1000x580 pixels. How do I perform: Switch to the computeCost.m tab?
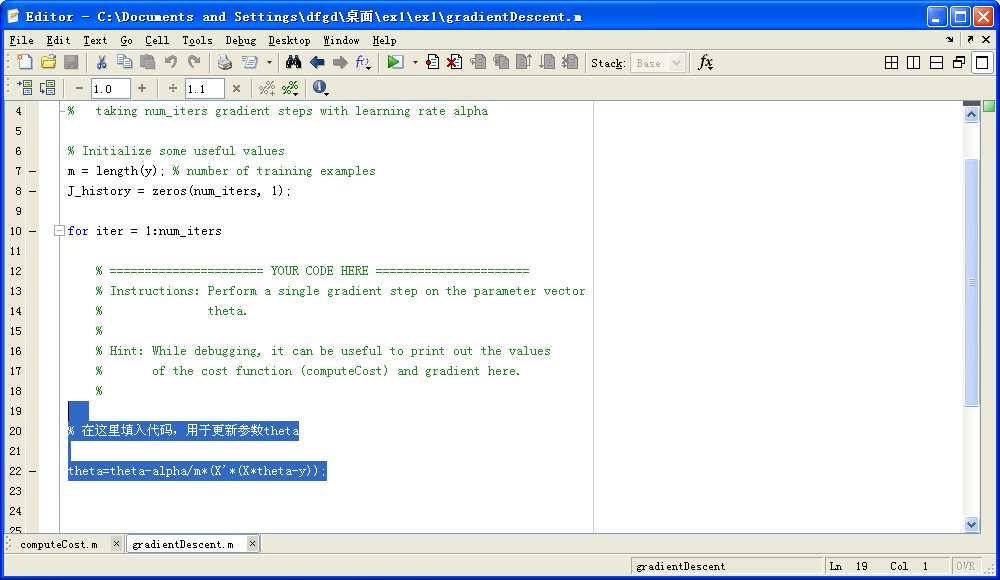coord(59,544)
